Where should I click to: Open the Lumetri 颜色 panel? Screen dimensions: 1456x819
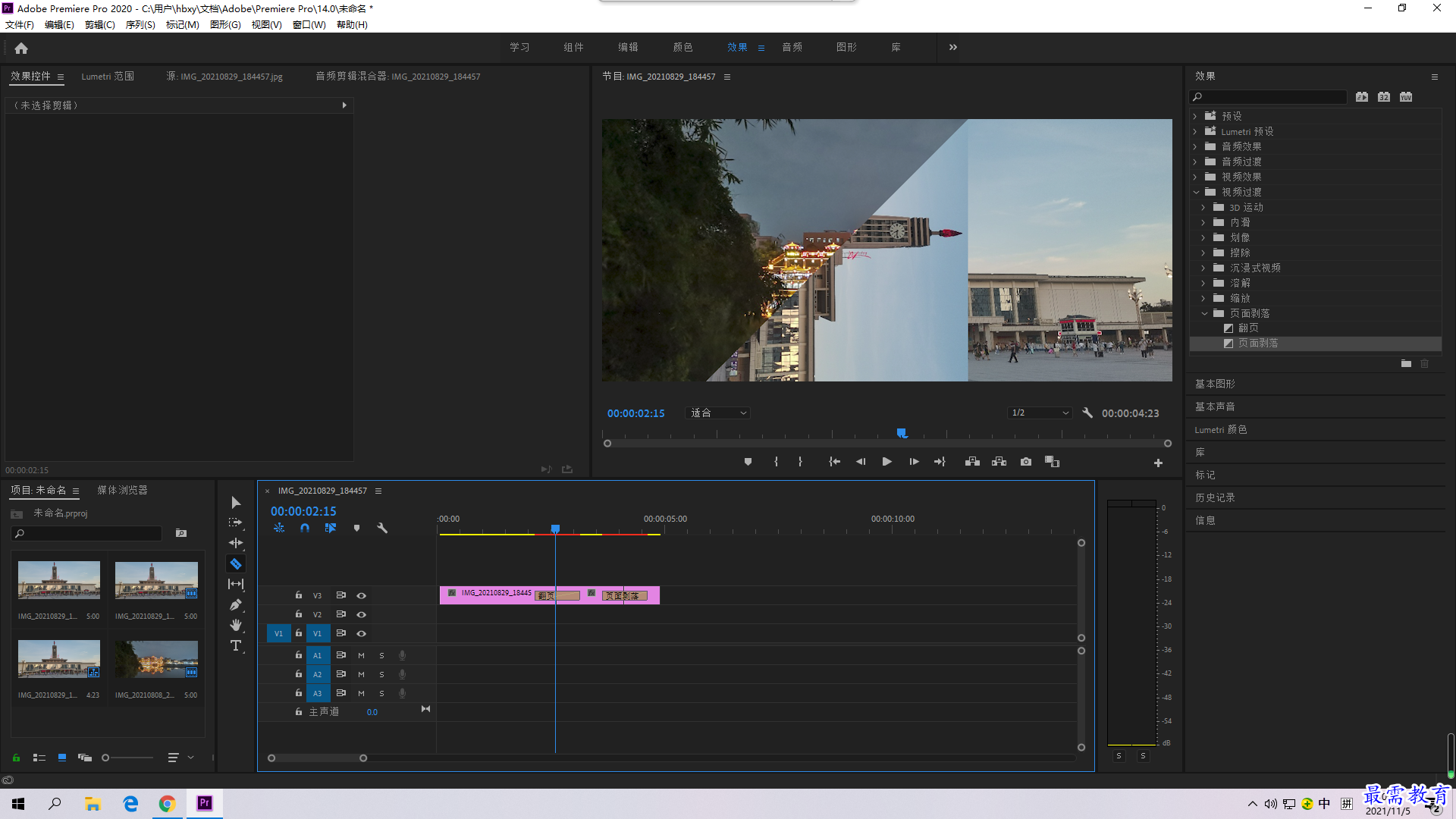1221,429
